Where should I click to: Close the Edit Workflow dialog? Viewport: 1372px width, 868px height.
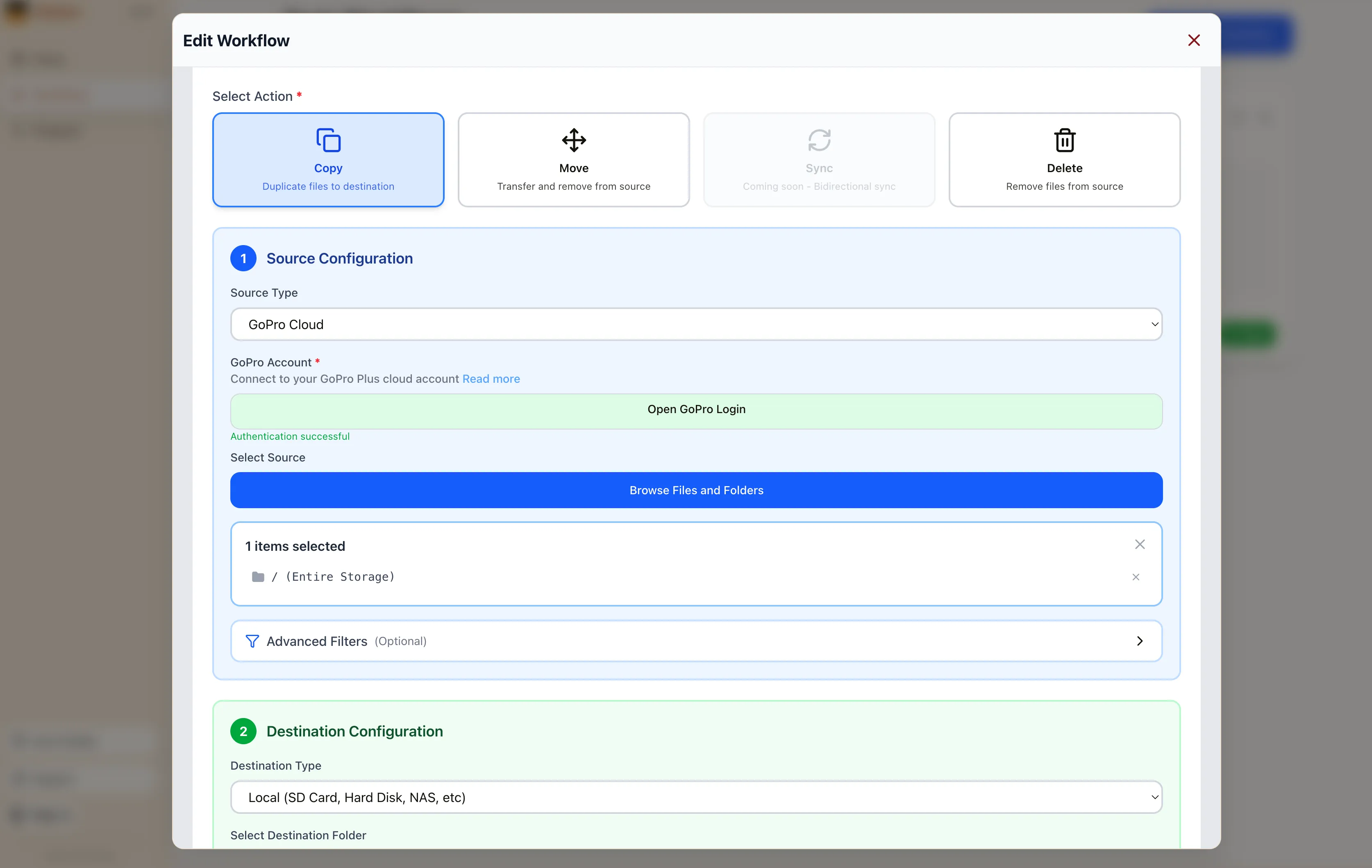point(1194,40)
